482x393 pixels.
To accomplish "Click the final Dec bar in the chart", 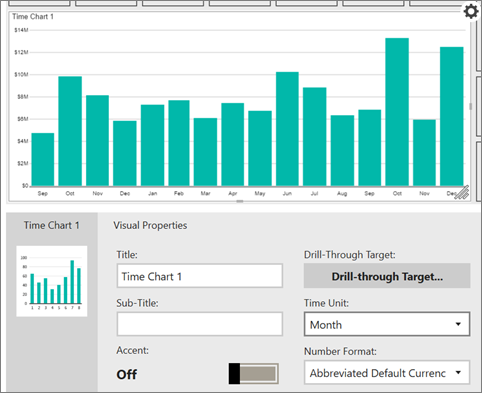I will [x=452, y=116].
